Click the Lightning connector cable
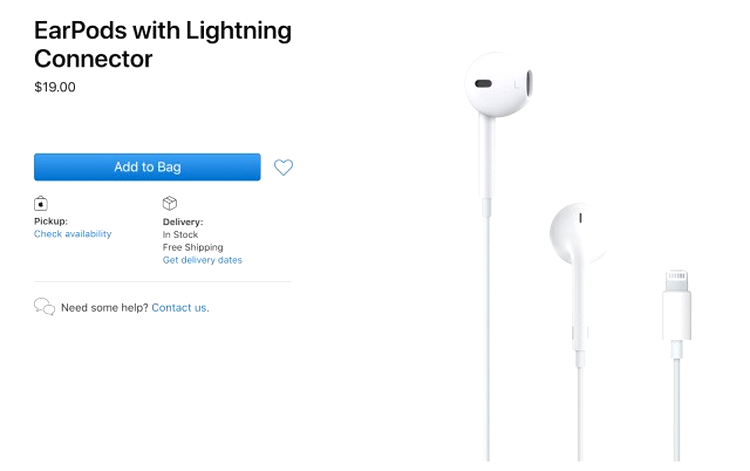 [677, 409]
